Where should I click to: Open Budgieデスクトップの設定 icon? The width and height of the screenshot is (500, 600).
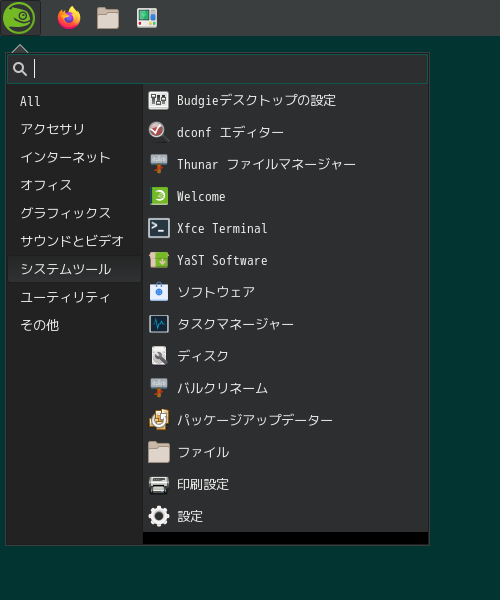pos(159,101)
